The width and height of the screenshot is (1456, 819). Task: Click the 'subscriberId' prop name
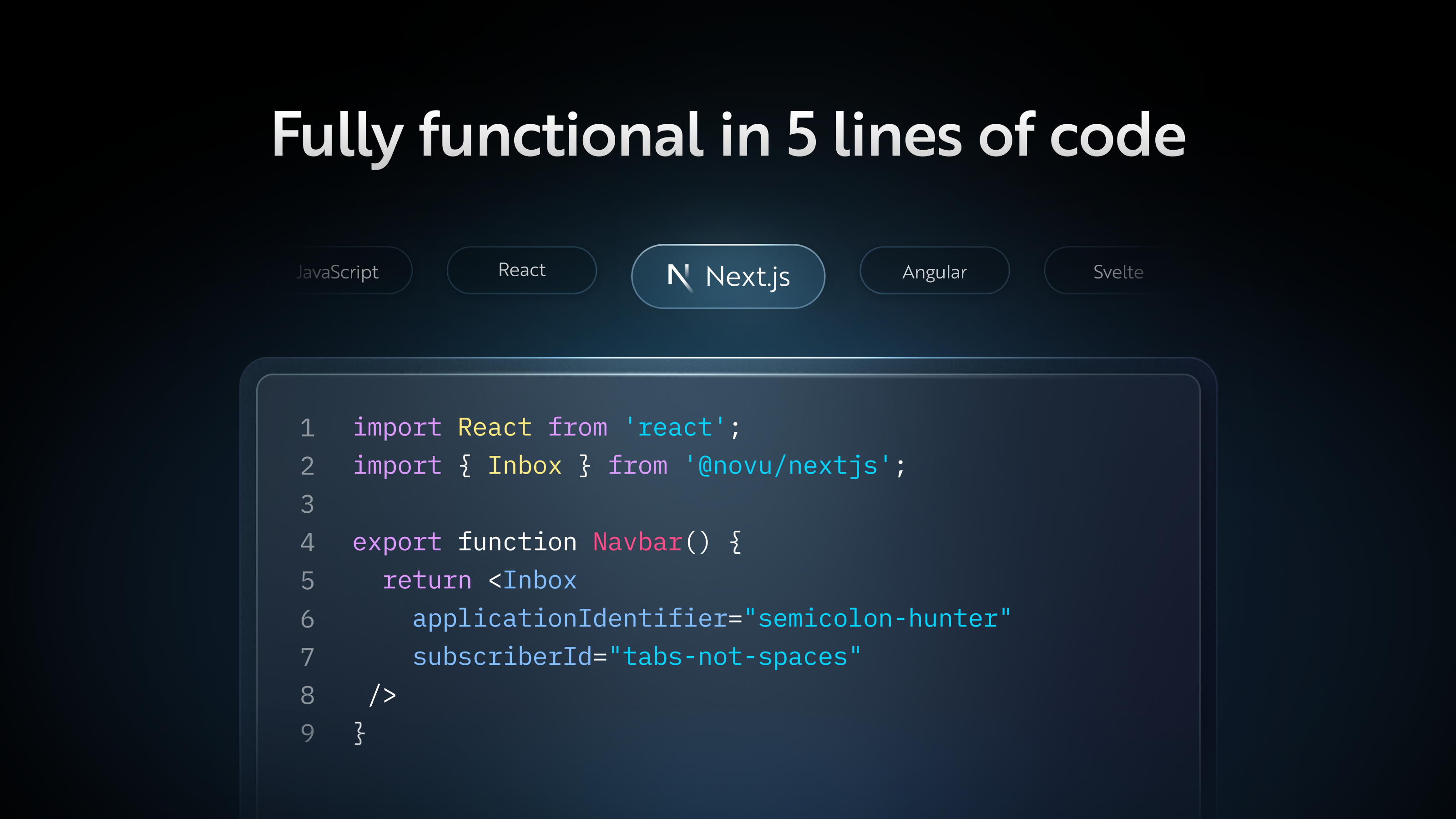502,657
